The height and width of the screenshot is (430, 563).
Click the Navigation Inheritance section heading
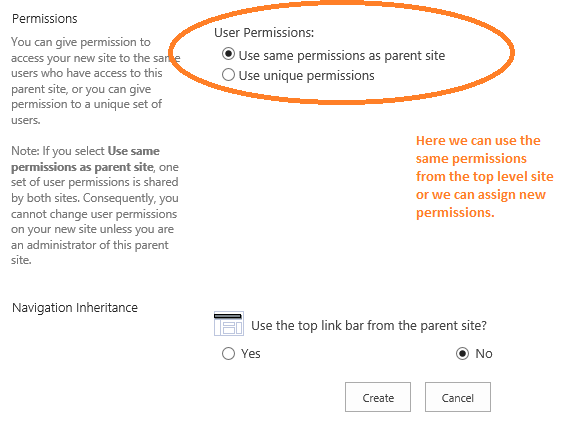[75, 308]
